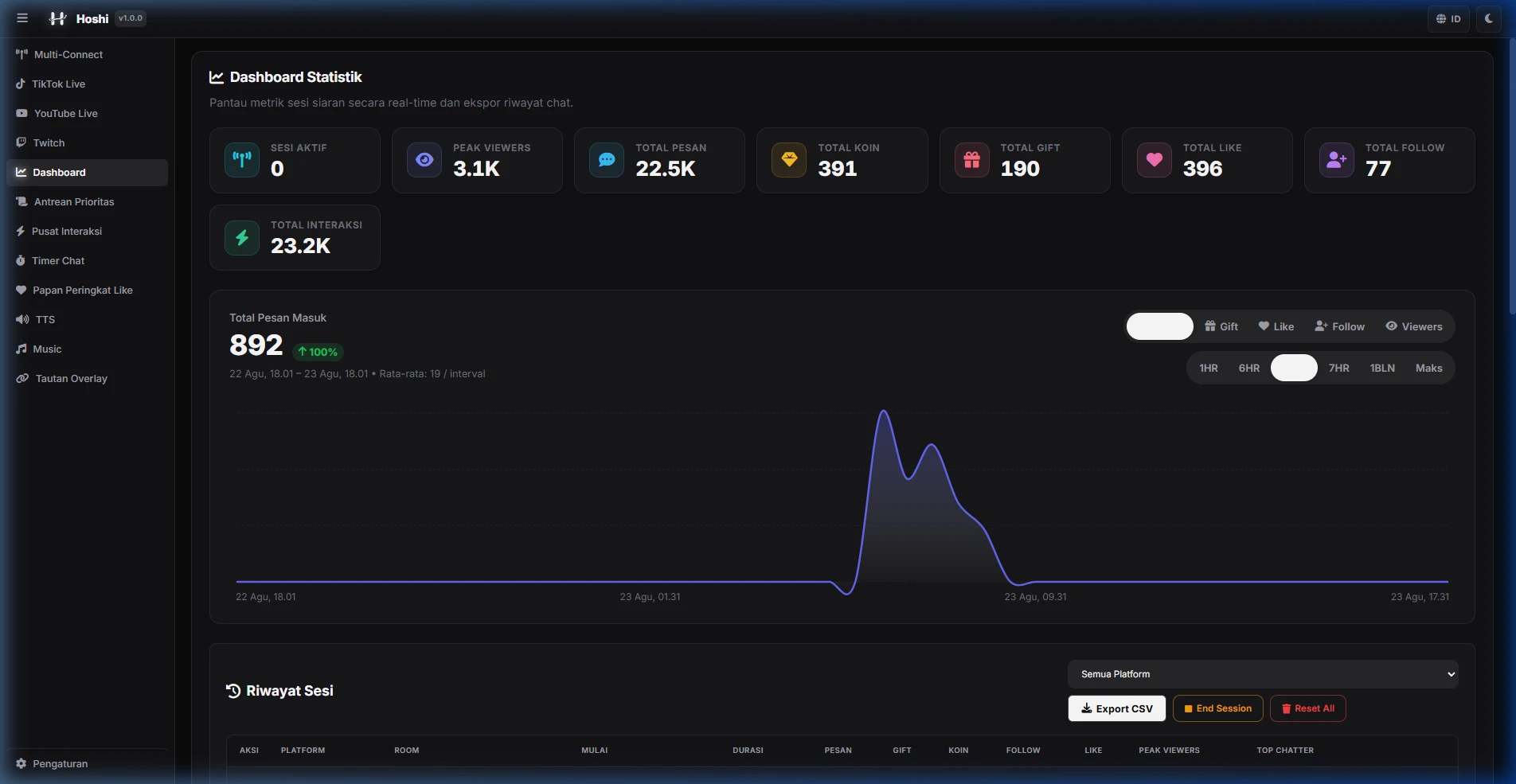Viewport: 1516px width, 784px height.
Task: Switch the chart metric to Gift
Action: 1221,326
